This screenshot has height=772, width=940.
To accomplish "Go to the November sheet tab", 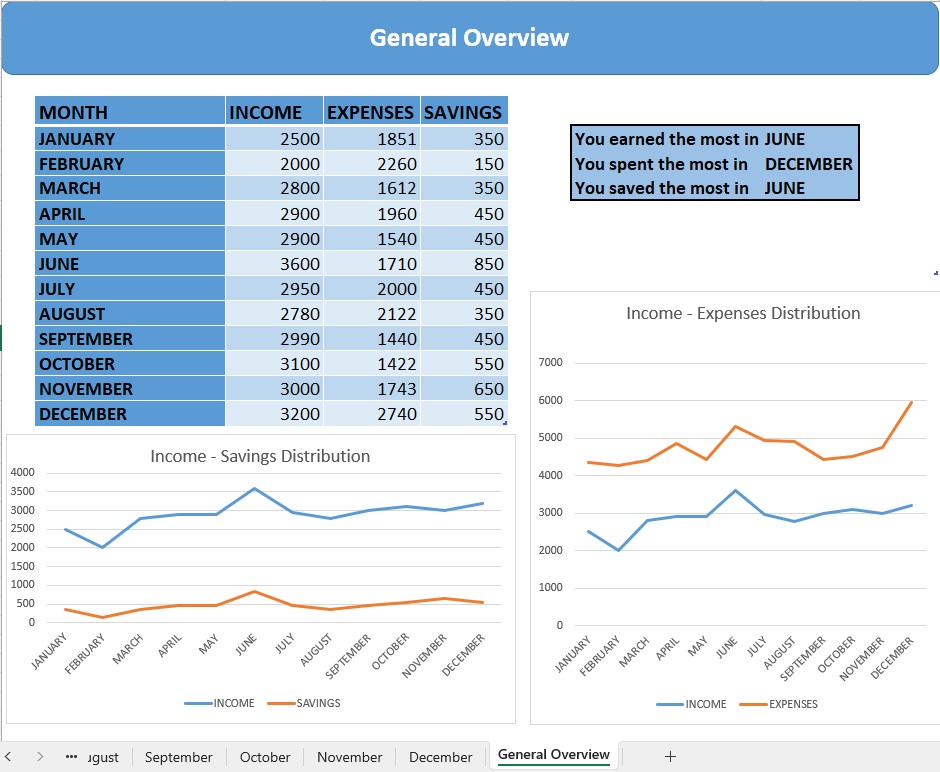I will point(349,757).
